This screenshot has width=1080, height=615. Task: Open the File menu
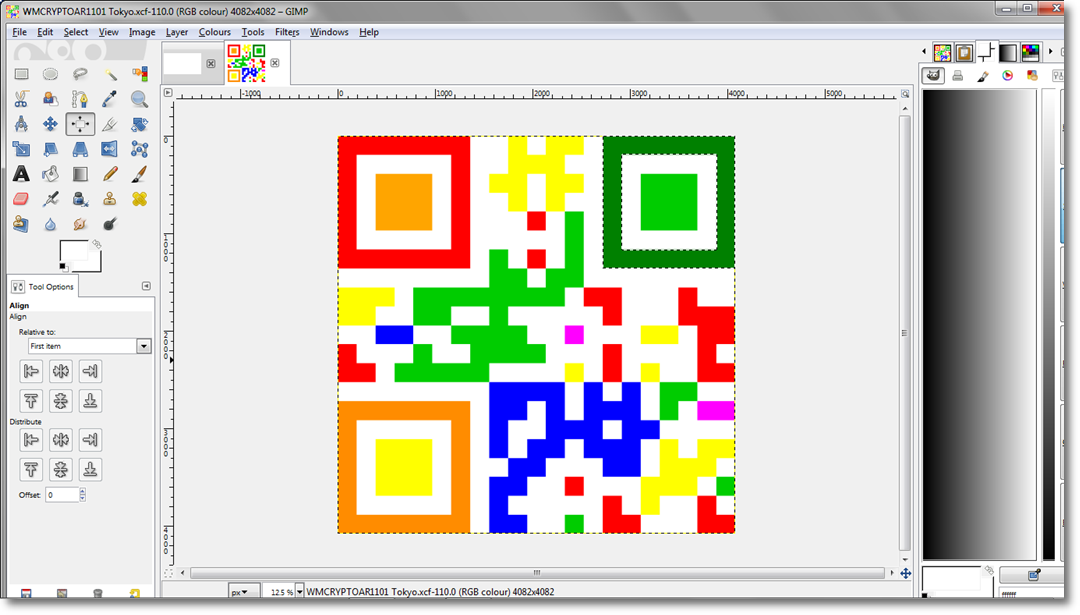19,32
